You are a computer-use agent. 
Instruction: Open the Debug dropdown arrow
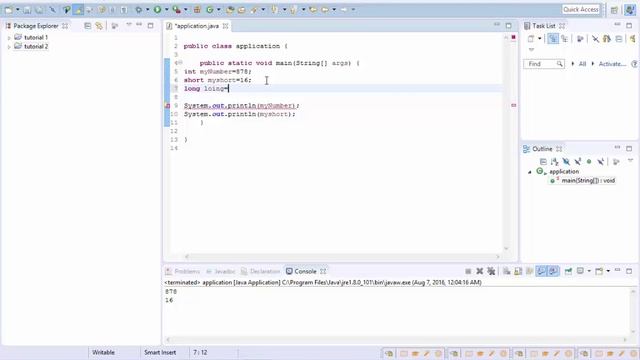click(x=147, y=9)
